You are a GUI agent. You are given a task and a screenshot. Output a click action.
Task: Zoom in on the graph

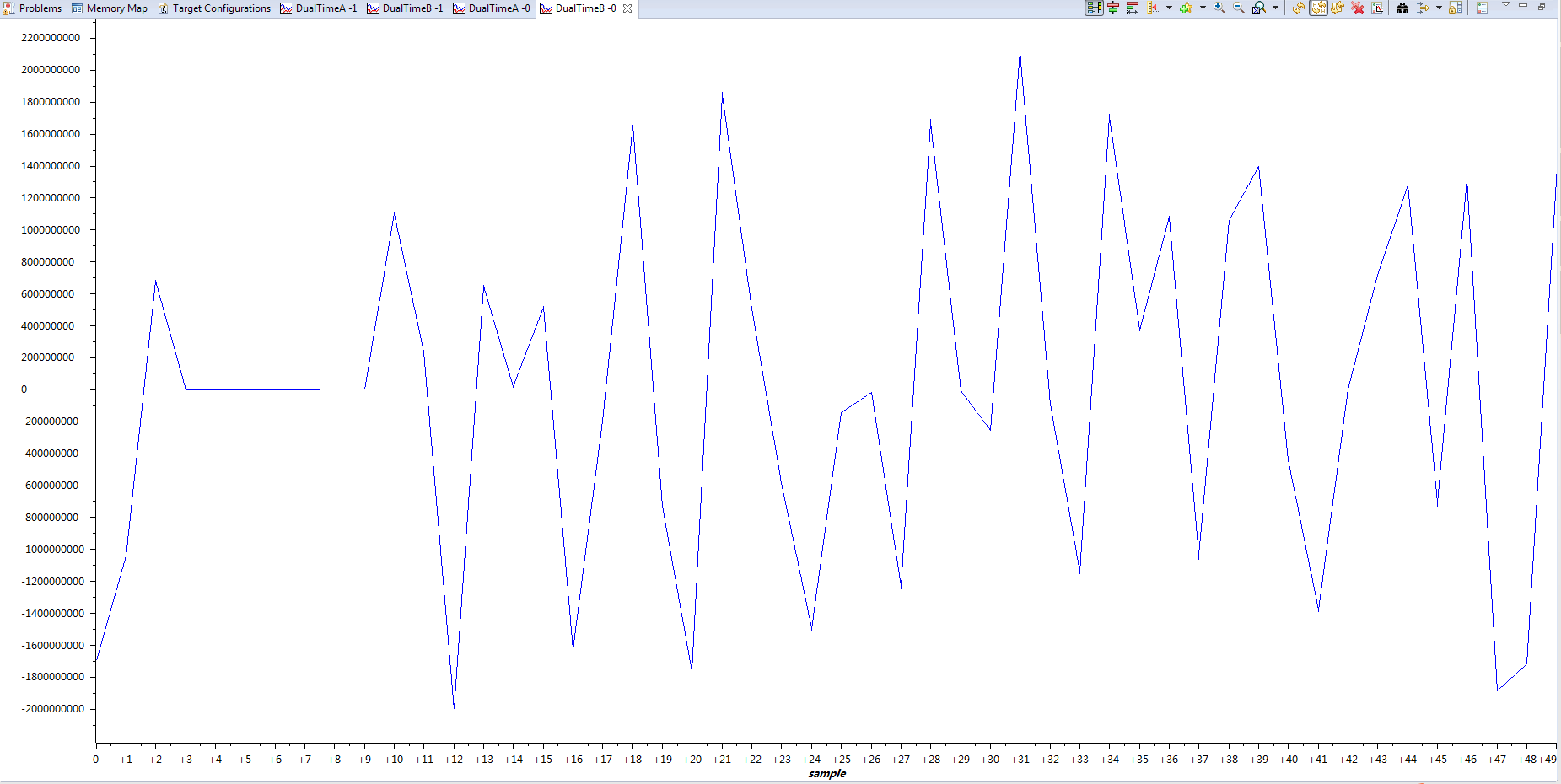click(1219, 8)
